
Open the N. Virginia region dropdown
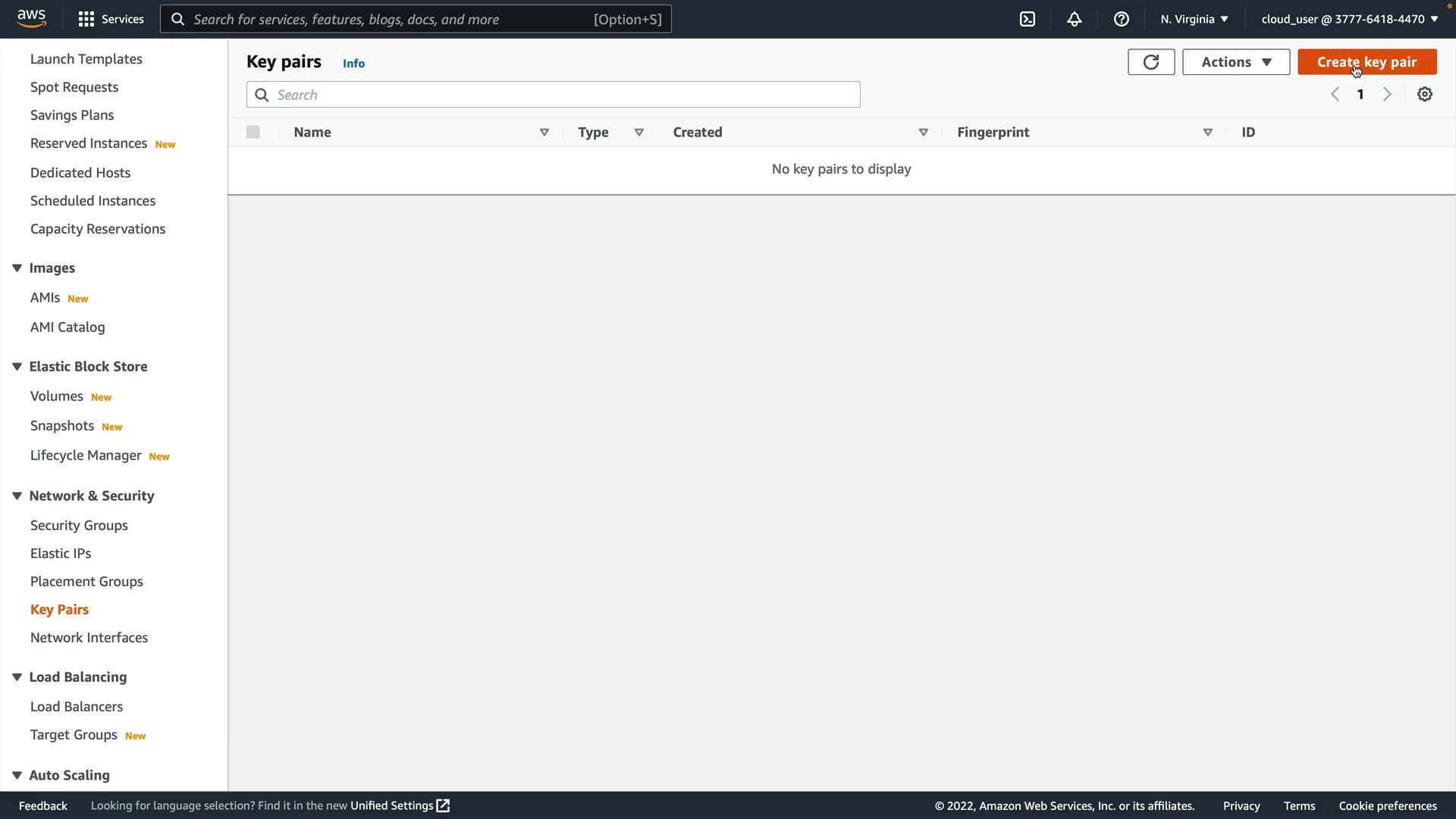[x=1194, y=19]
